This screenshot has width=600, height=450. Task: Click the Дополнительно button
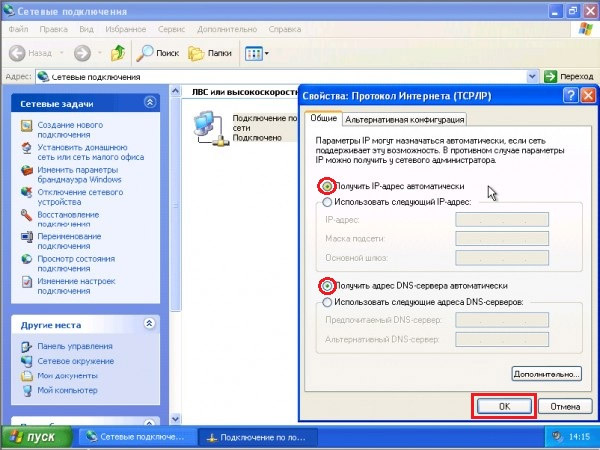[x=545, y=374]
